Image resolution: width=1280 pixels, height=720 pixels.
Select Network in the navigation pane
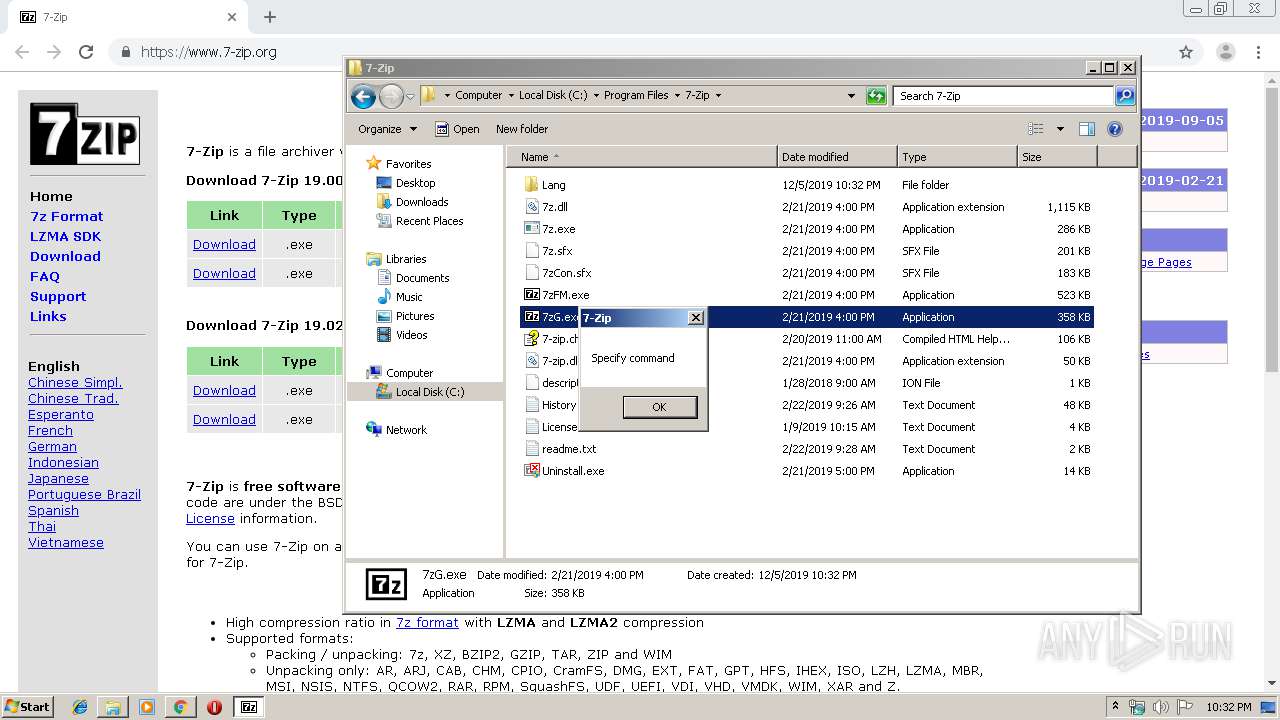[x=406, y=430]
